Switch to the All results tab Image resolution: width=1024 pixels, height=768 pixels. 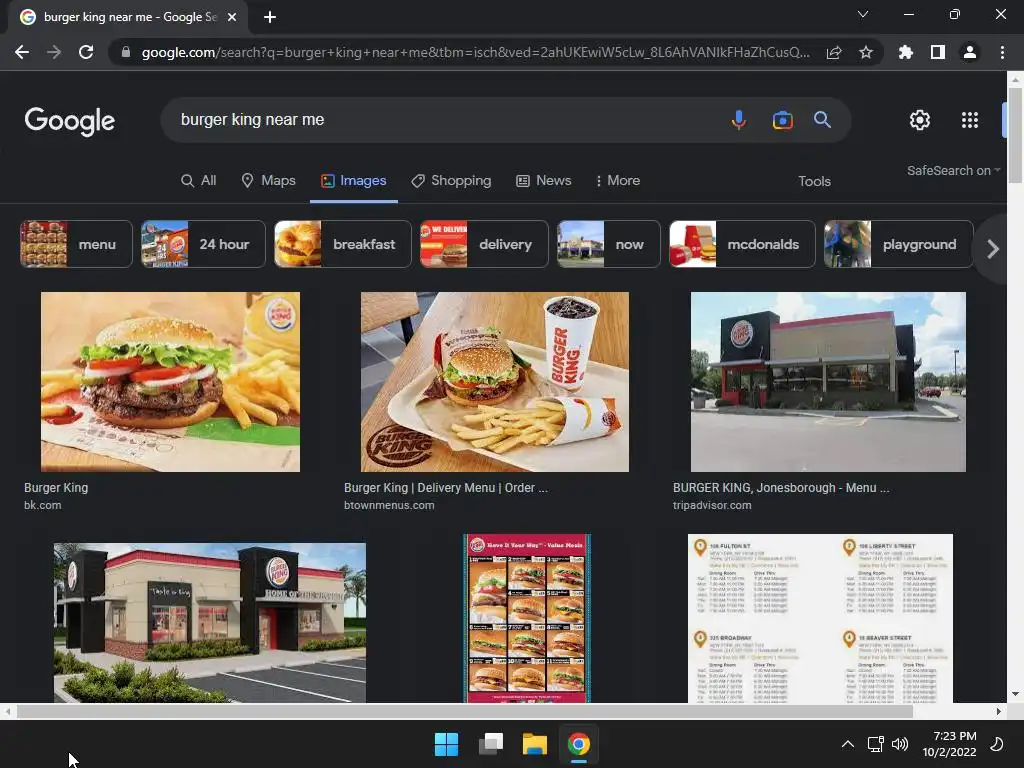tap(199, 181)
